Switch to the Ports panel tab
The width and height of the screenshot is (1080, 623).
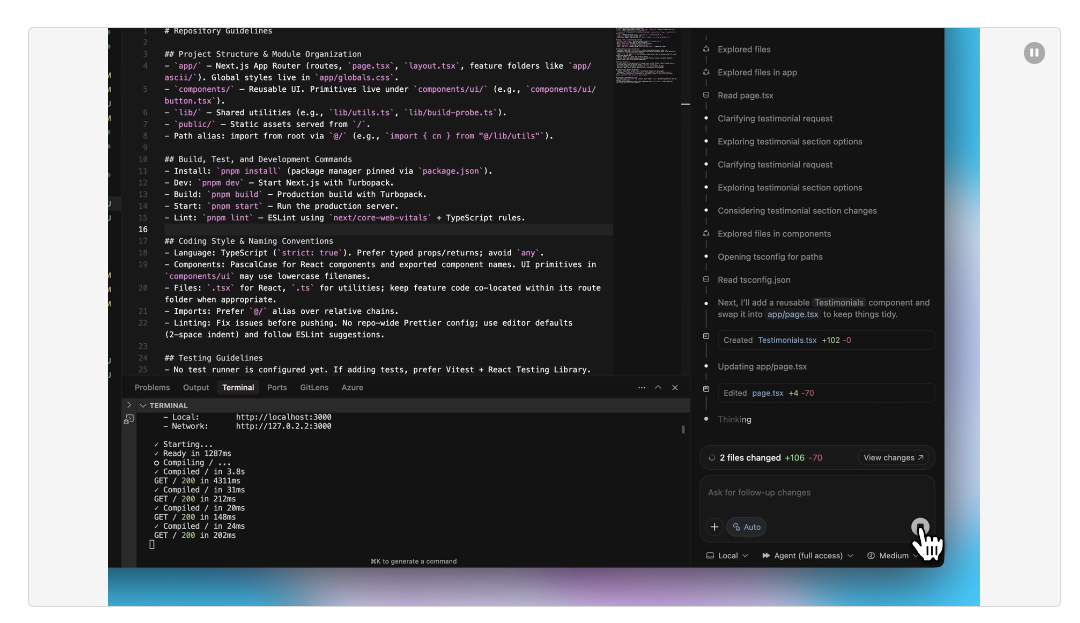point(277,388)
